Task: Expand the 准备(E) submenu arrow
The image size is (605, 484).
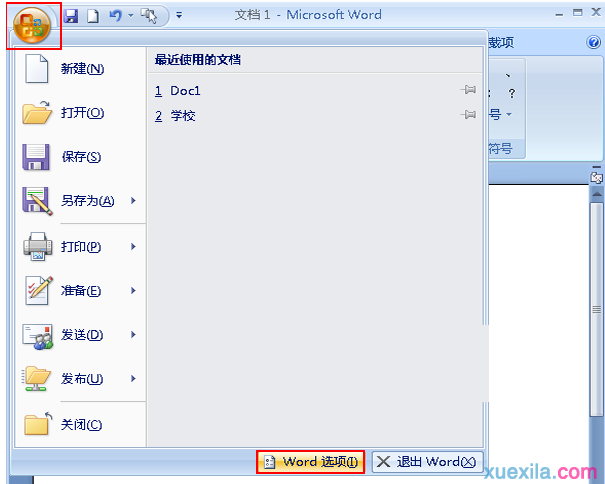Action: coord(133,291)
